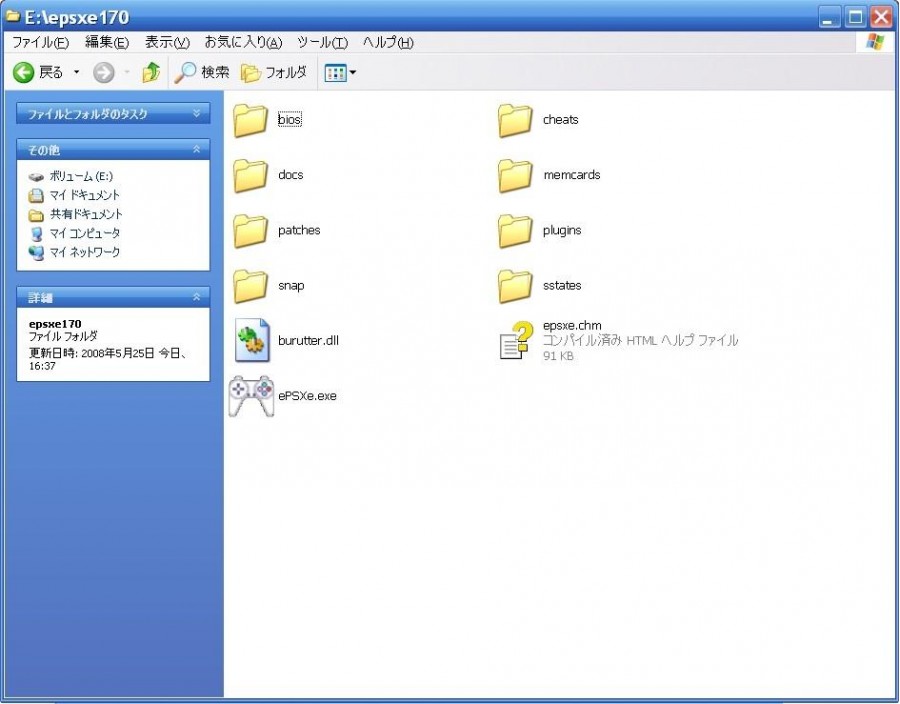
Task: Click the memcards folder name
Action: (572, 174)
